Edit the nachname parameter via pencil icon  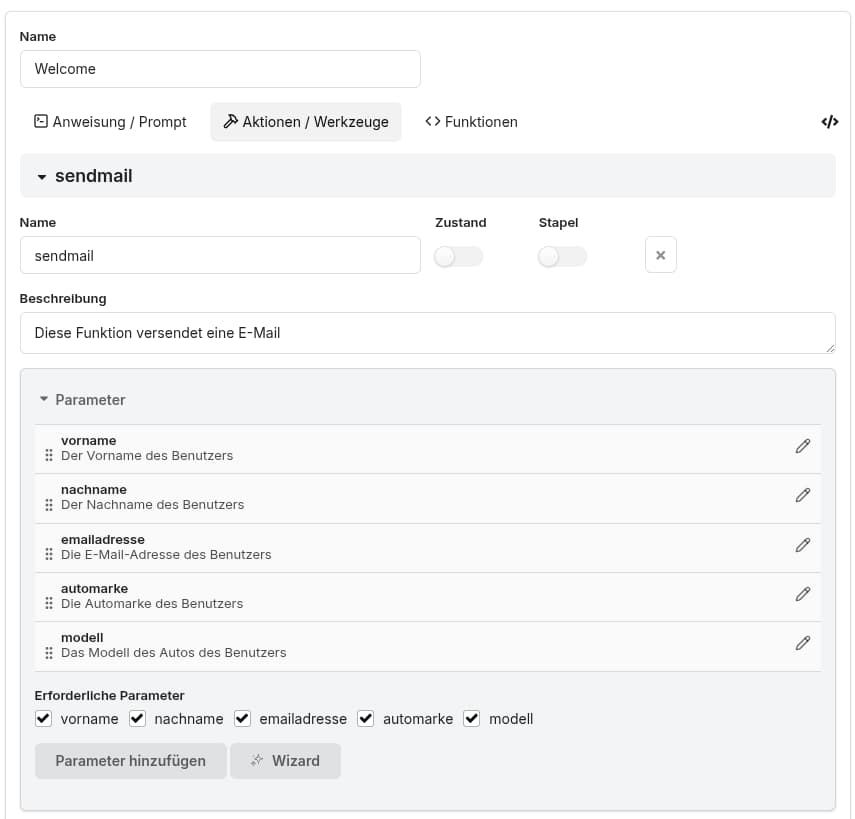802,496
